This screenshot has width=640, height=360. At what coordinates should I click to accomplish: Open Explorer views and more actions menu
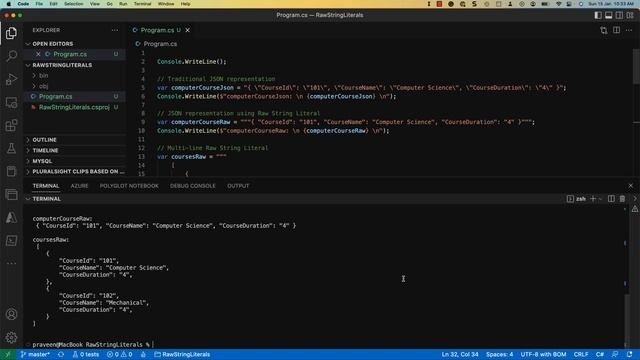click(115, 30)
